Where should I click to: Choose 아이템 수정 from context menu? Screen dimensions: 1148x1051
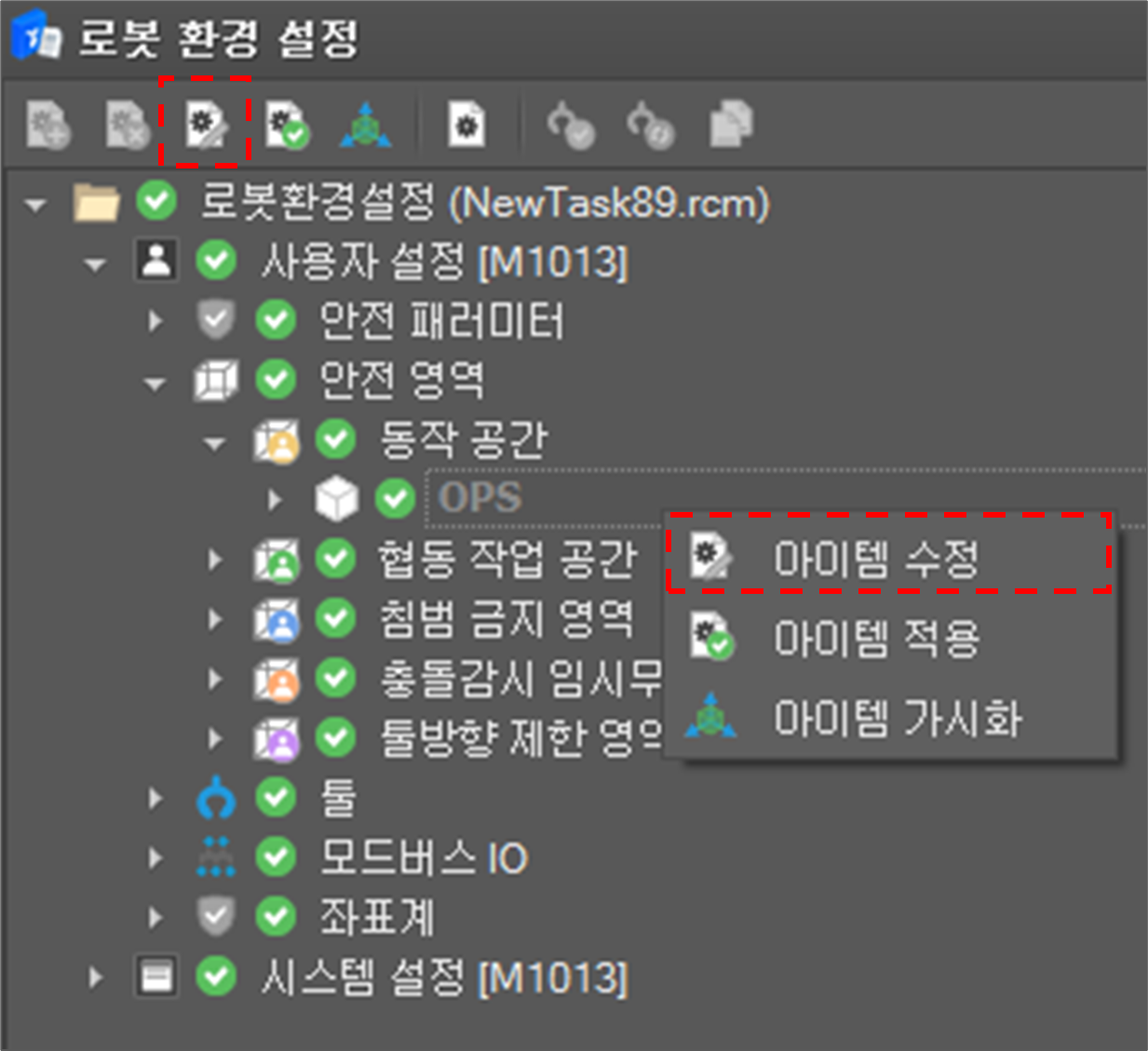(875, 559)
